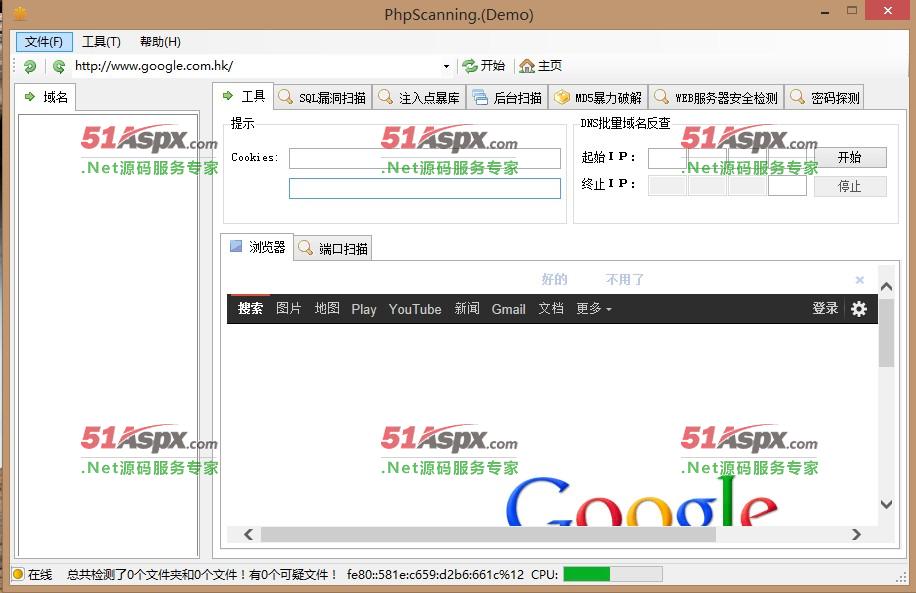The image size is (916, 593).
Task: Click the text box below Cookies
Action: pyautogui.click(x=425, y=188)
